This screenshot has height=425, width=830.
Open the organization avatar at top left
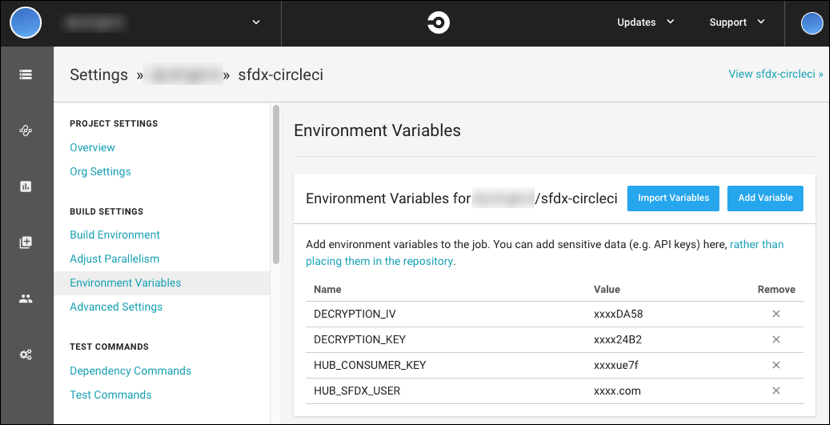tap(25, 23)
